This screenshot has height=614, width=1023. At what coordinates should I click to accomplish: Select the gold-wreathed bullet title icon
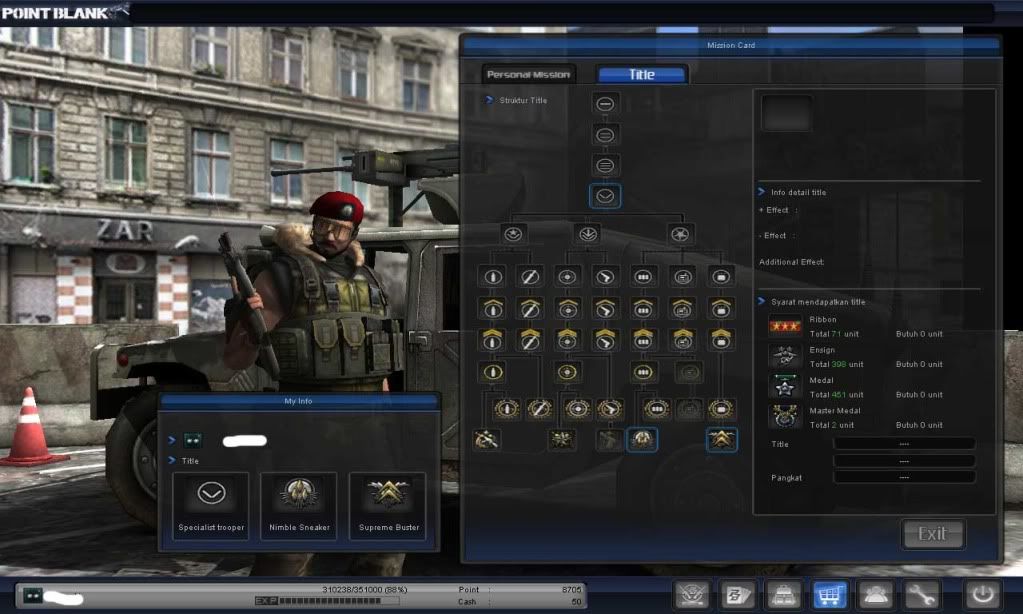point(506,409)
